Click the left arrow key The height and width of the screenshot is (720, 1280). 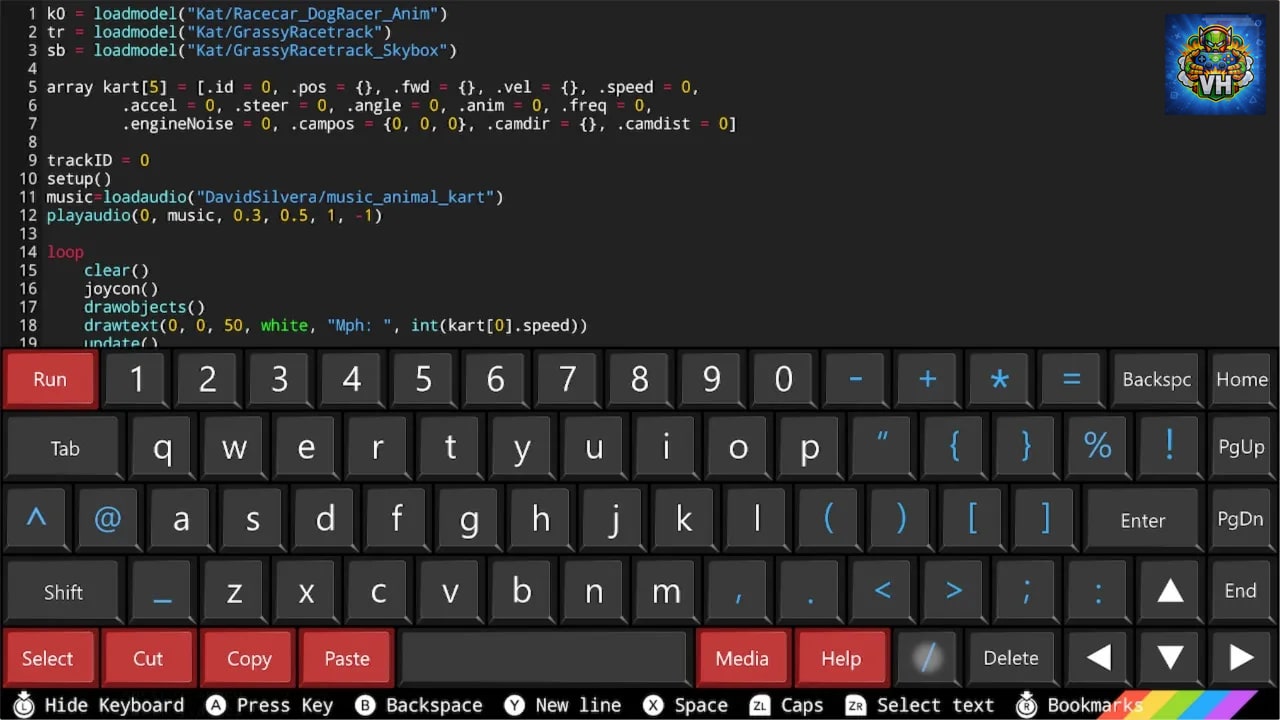click(x=1098, y=657)
